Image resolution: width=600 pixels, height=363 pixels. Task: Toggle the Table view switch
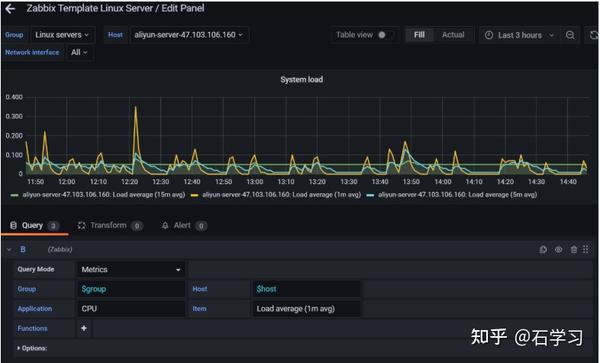click(x=384, y=35)
